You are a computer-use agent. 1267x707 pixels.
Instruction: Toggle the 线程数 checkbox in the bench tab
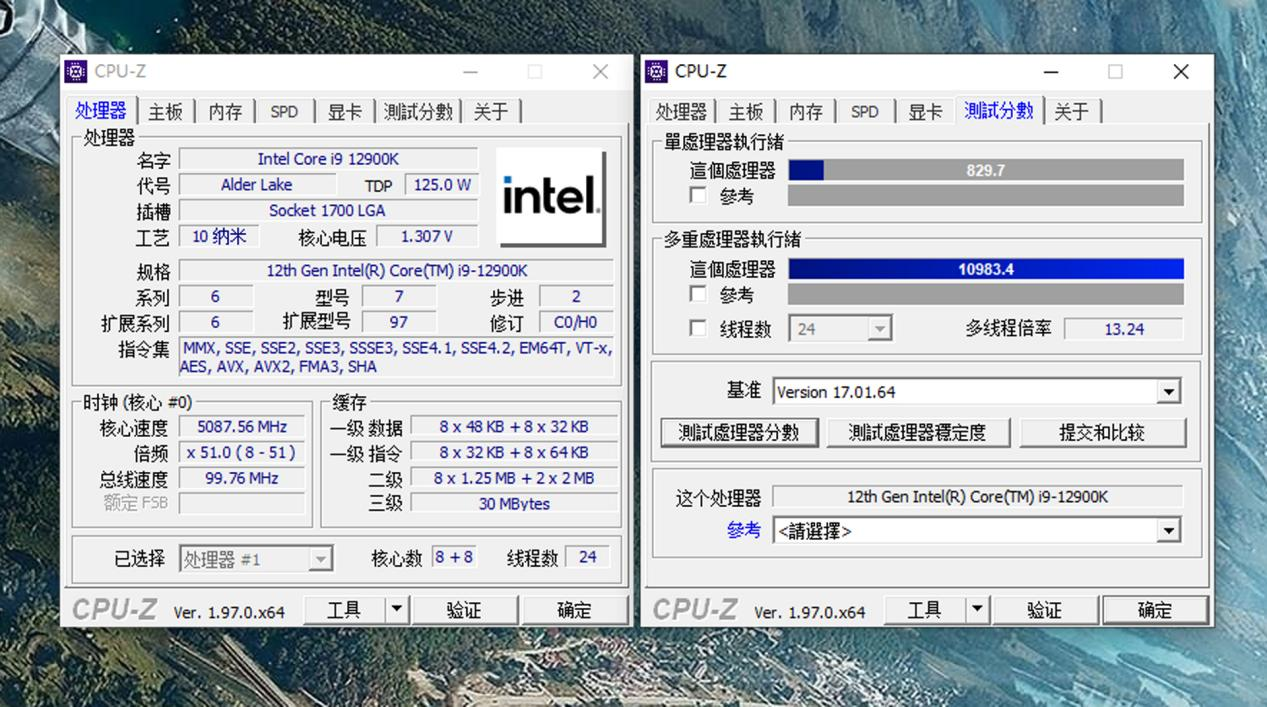point(697,329)
